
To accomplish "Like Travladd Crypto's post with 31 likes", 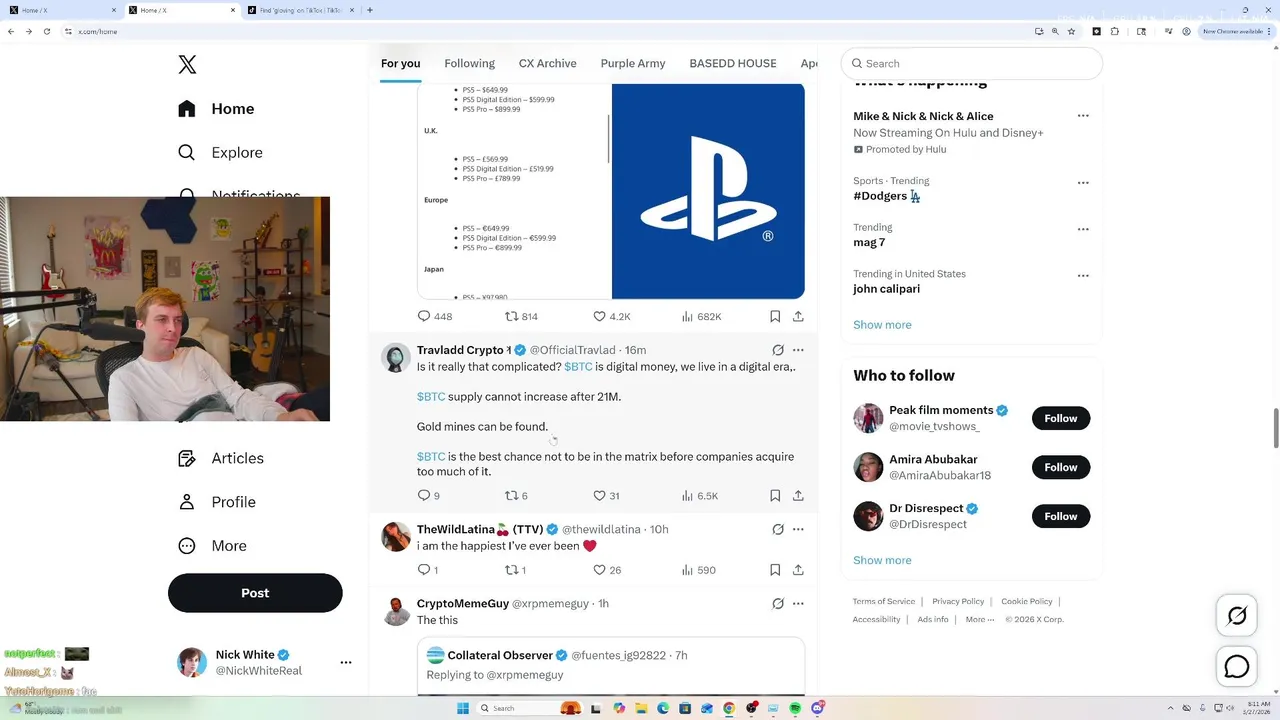I will coord(606,495).
